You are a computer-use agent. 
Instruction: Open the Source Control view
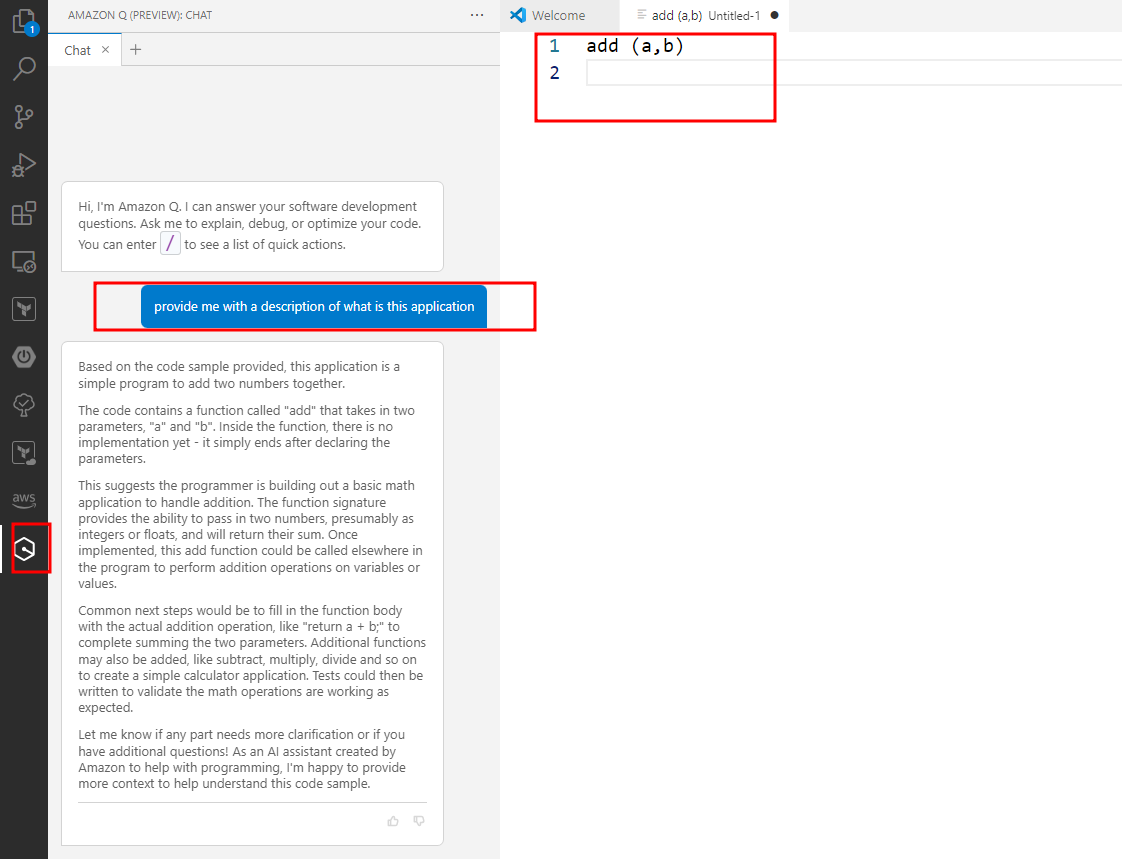point(24,117)
